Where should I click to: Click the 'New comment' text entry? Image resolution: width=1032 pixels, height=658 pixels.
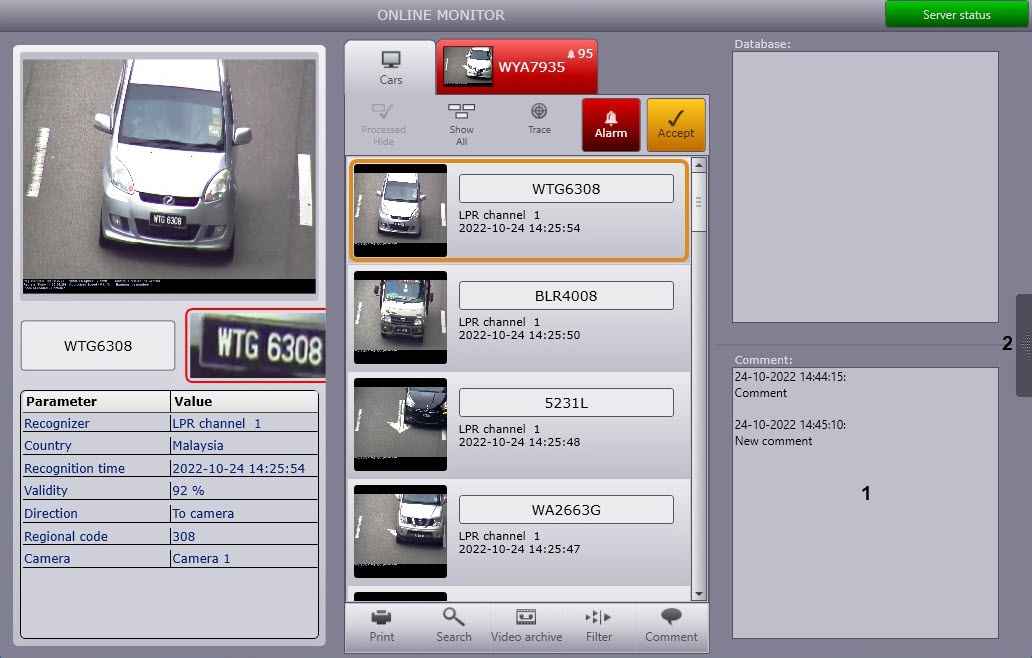coord(773,441)
